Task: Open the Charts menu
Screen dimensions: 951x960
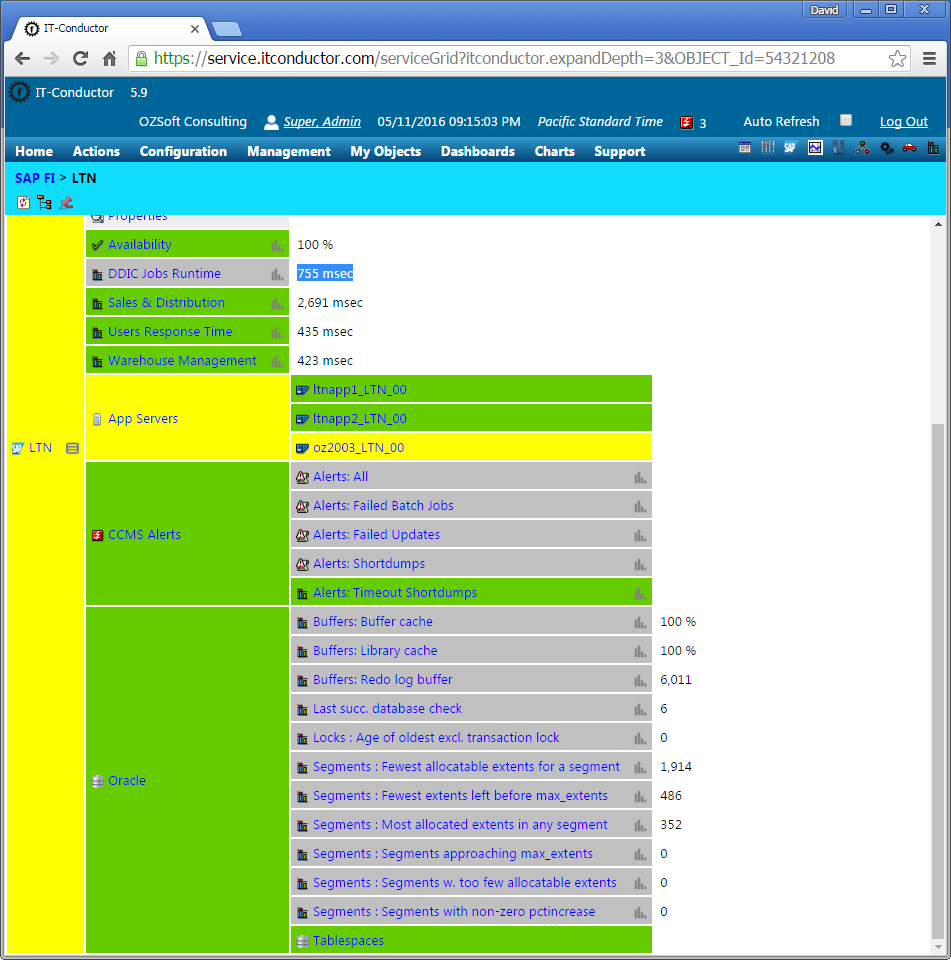Action: click(554, 151)
